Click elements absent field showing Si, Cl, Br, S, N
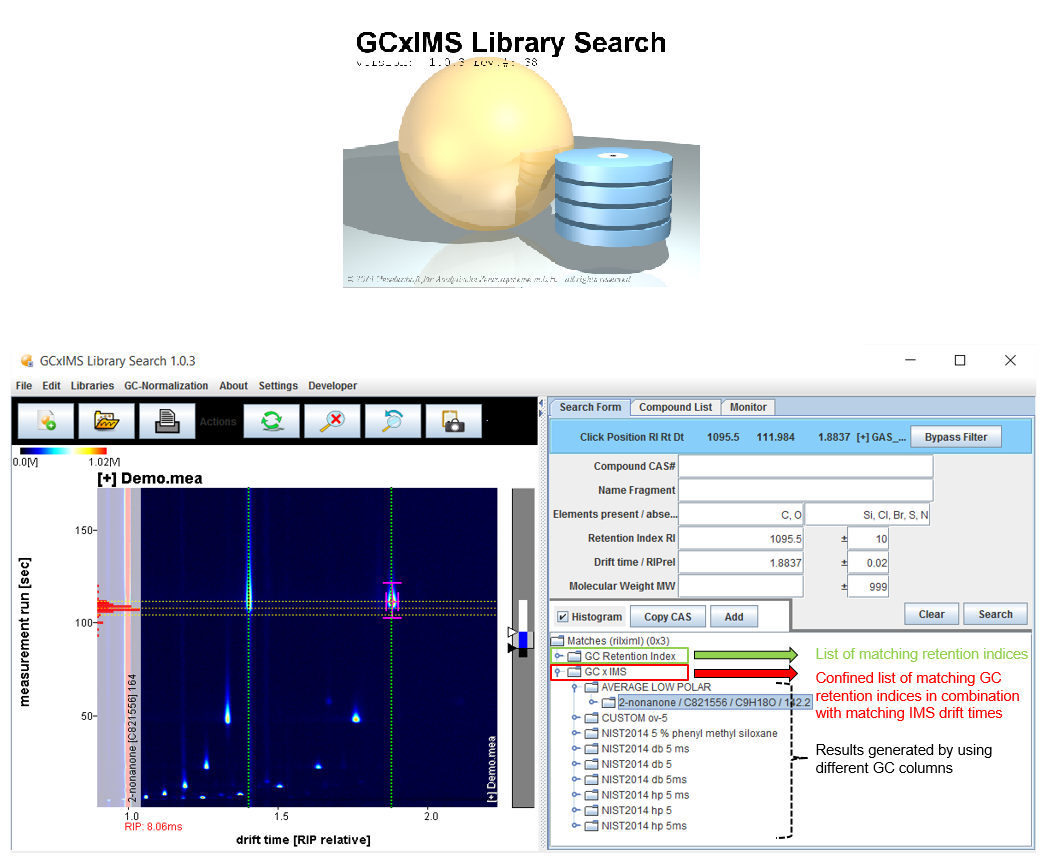This screenshot has height=862, width=1048. pyautogui.click(x=868, y=515)
